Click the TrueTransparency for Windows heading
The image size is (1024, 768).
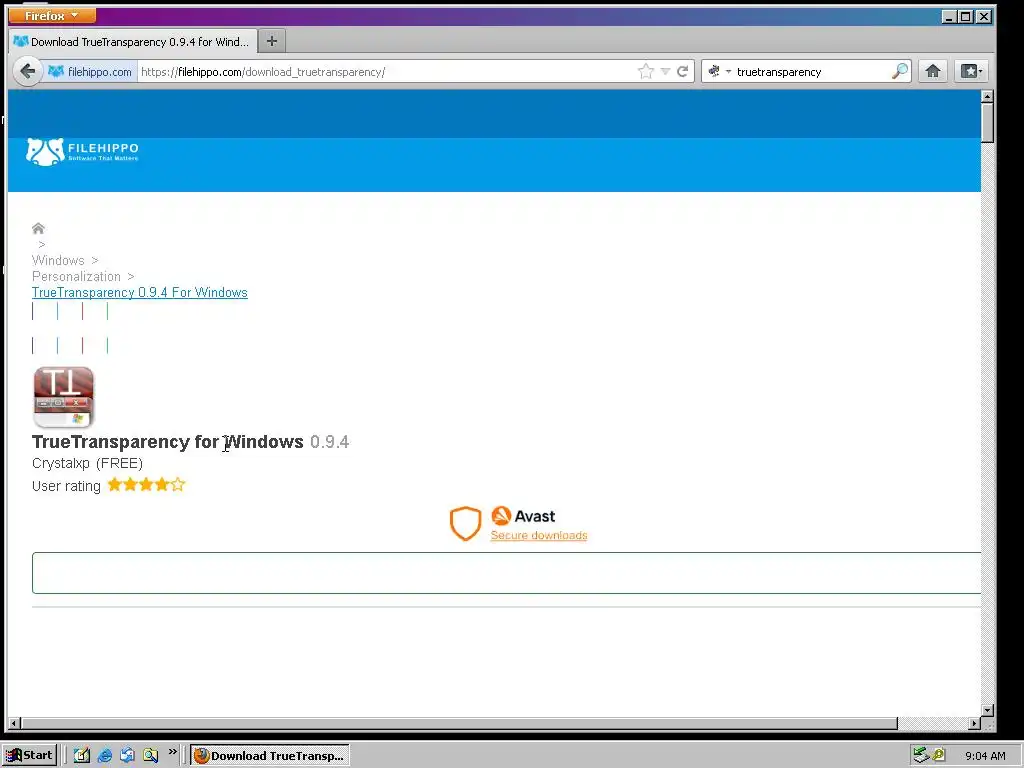(x=168, y=442)
